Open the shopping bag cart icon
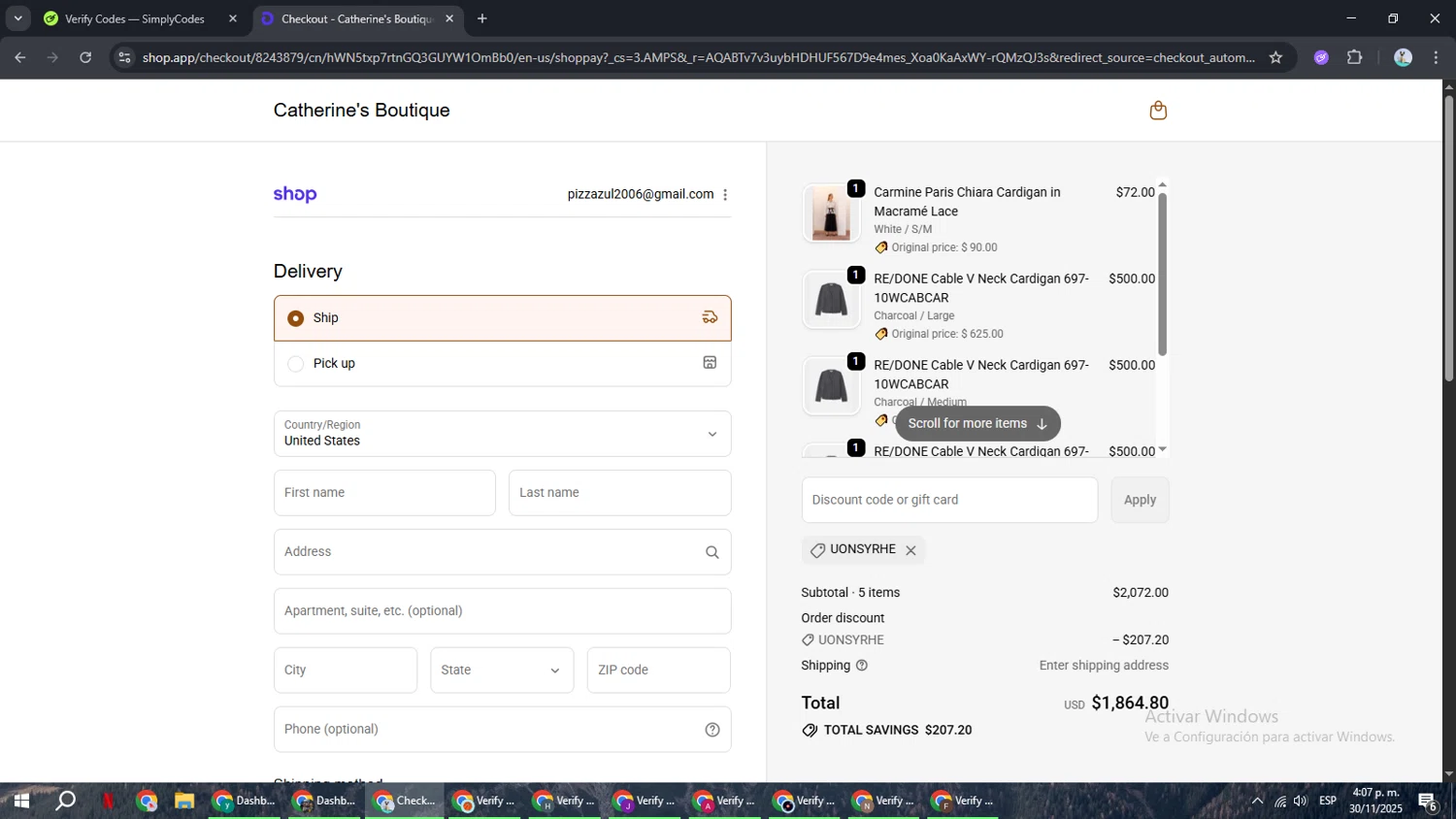The image size is (1456, 819). pyautogui.click(x=1158, y=111)
